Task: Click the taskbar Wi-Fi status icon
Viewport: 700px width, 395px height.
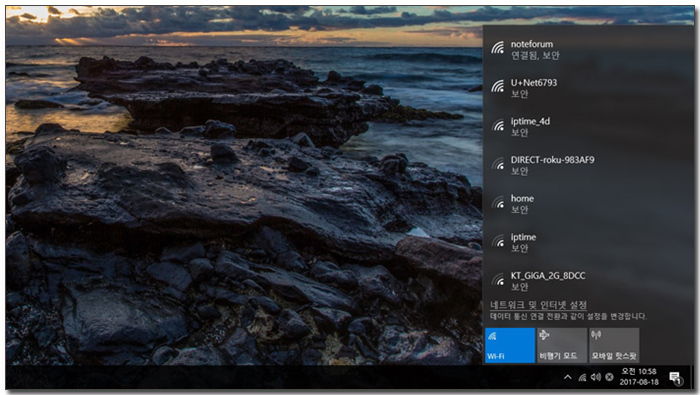Action: pyautogui.click(x=582, y=378)
